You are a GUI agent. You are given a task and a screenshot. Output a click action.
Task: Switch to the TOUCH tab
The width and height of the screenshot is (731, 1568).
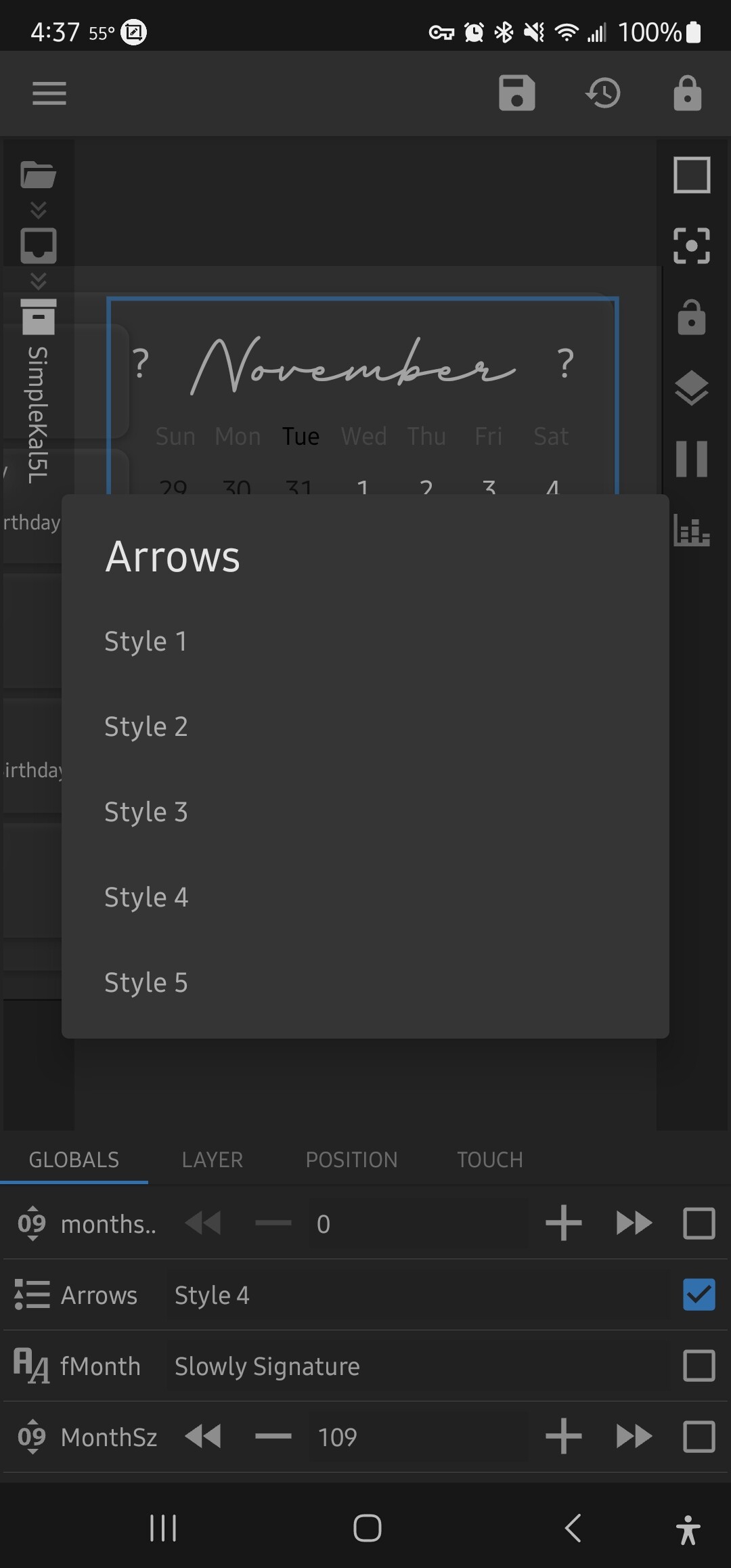tap(490, 1160)
